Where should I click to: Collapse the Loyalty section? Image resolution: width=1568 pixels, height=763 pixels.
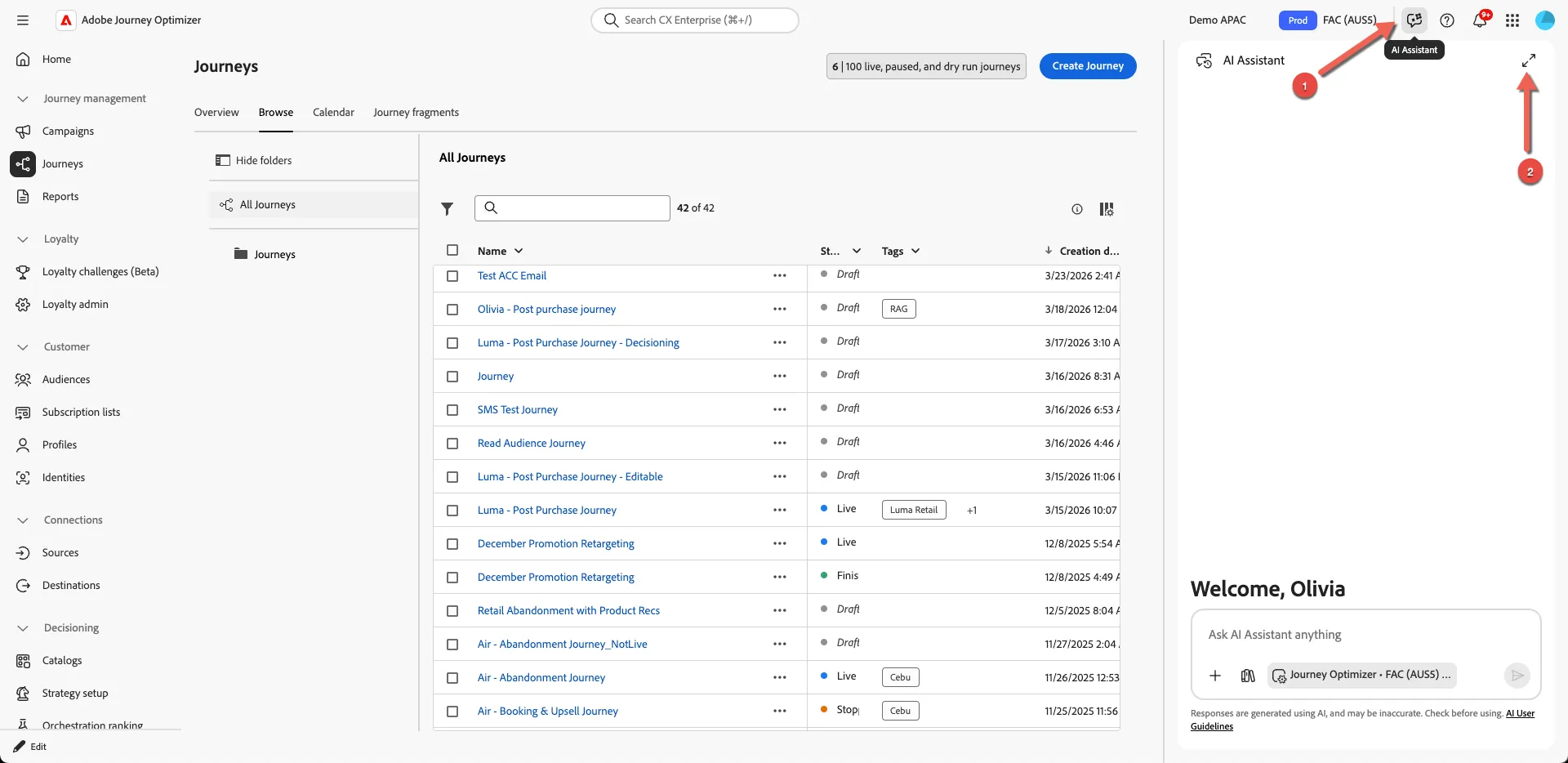click(x=23, y=239)
